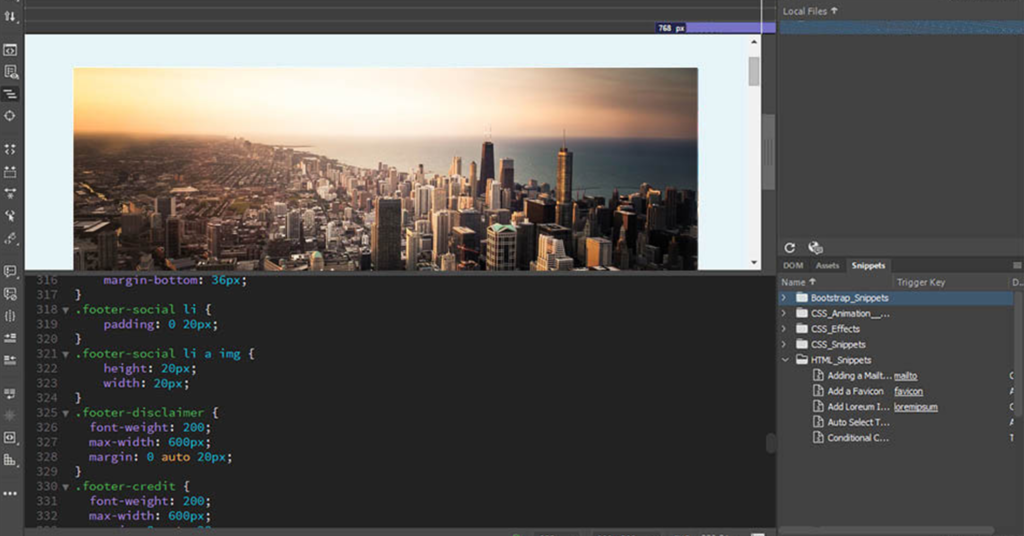Click the snippet file icon beside Conditional C...

(818, 438)
